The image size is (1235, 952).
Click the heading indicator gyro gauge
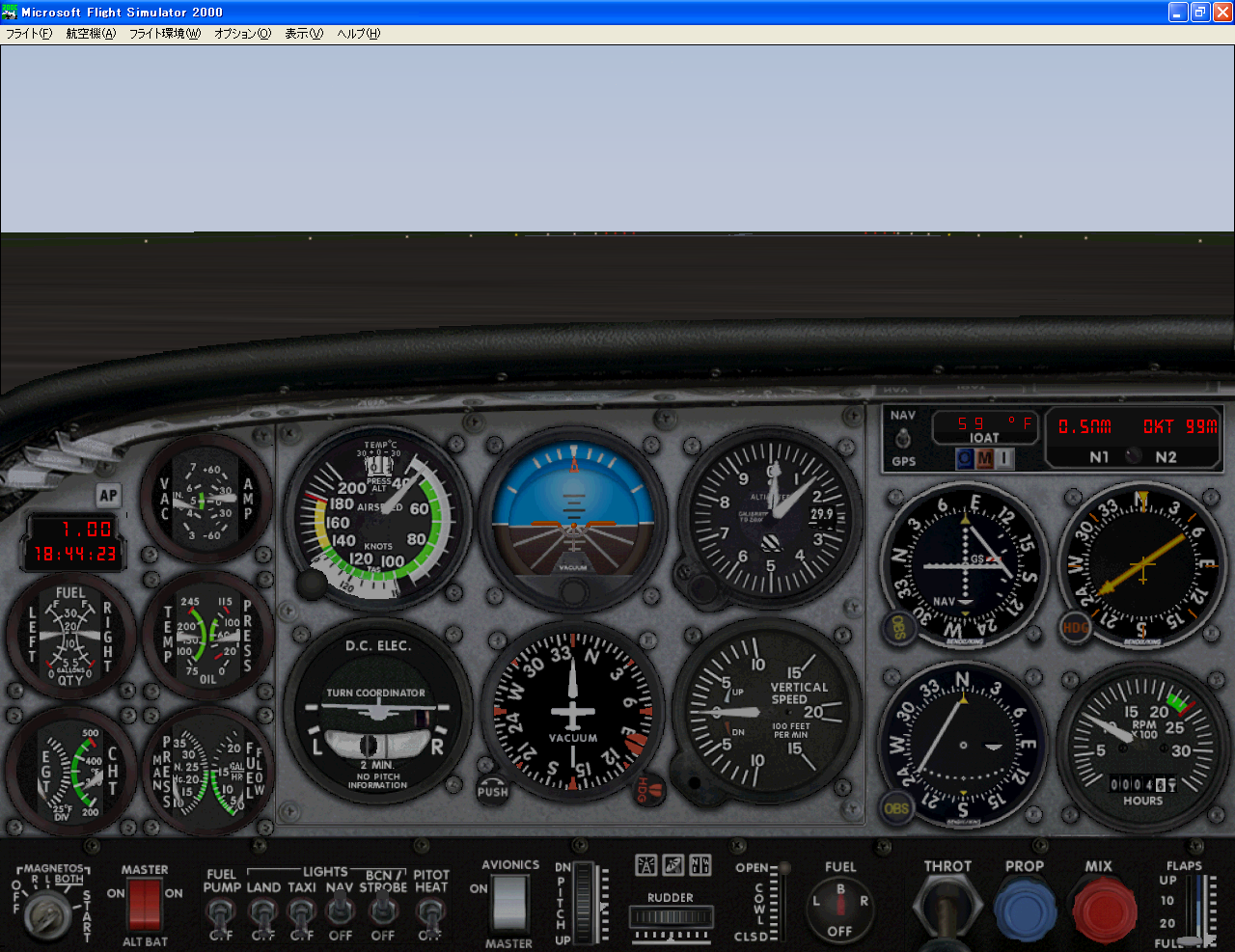coord(573,713)
